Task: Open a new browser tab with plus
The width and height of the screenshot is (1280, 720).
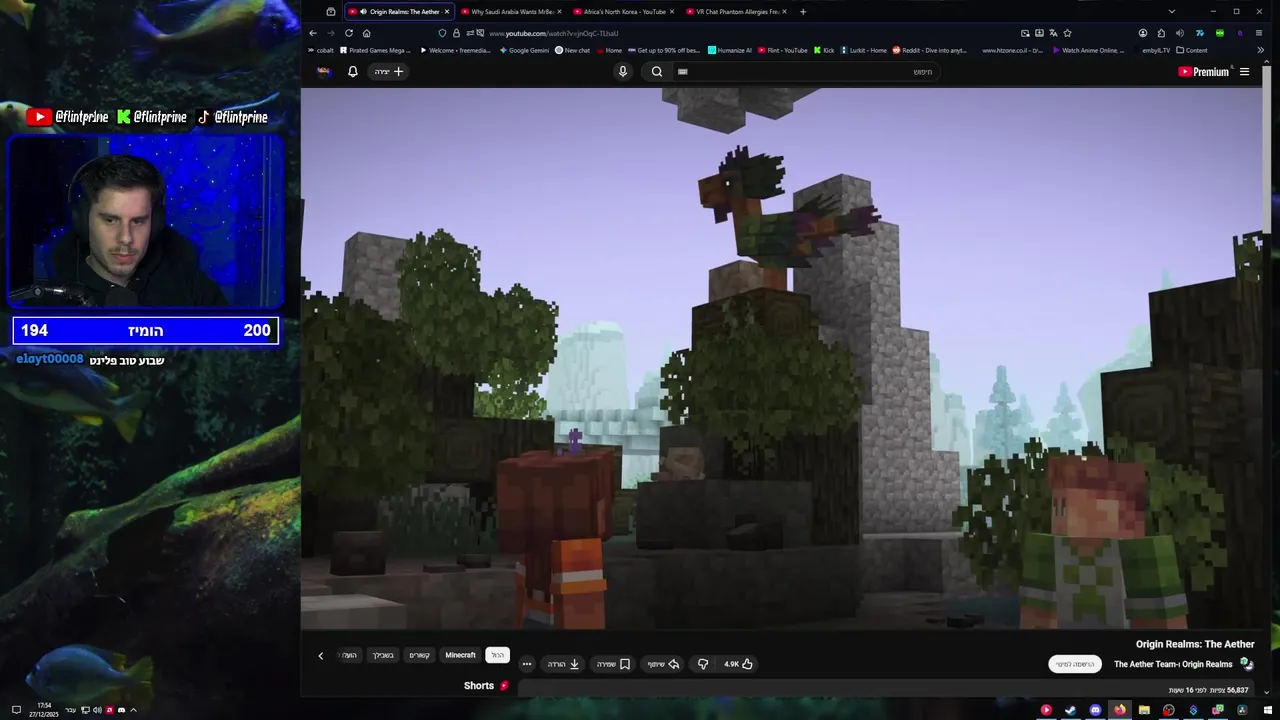Action: click(x=802, y=12)
